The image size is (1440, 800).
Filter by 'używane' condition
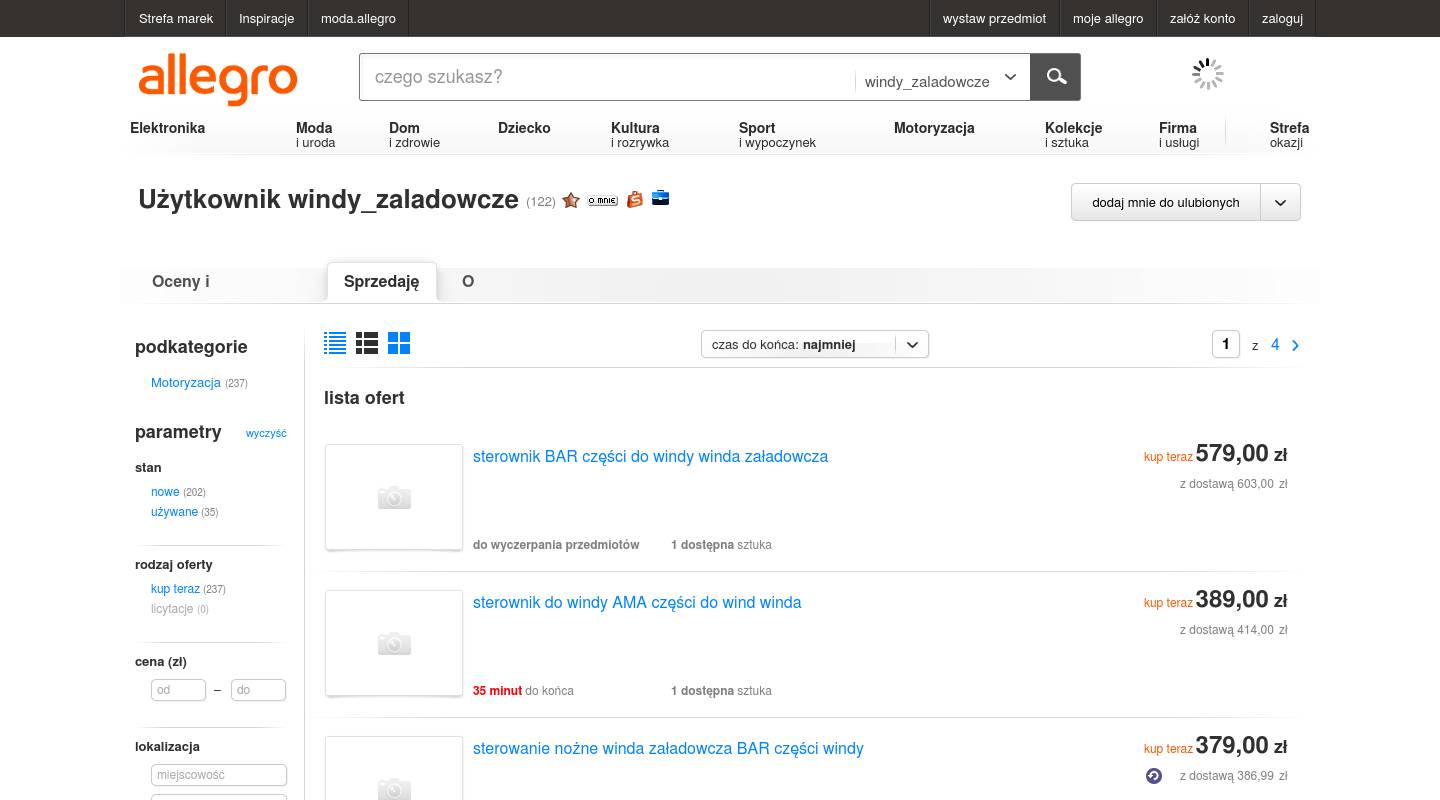(x=174, y=512)
